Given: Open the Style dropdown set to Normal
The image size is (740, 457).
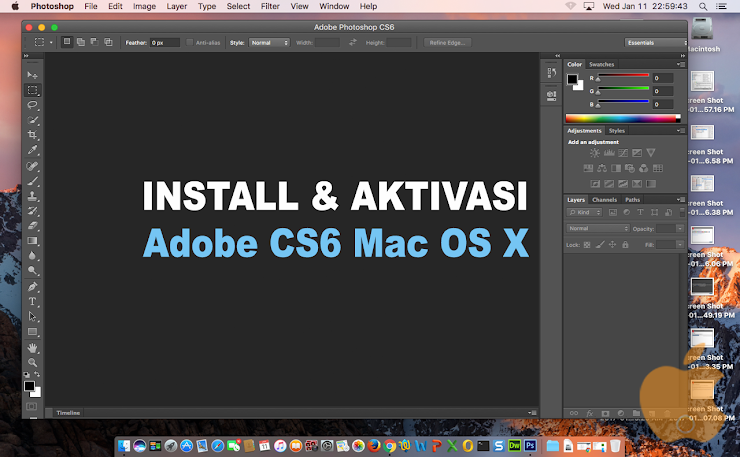Looking at the screenshot, I should (269, 42).
